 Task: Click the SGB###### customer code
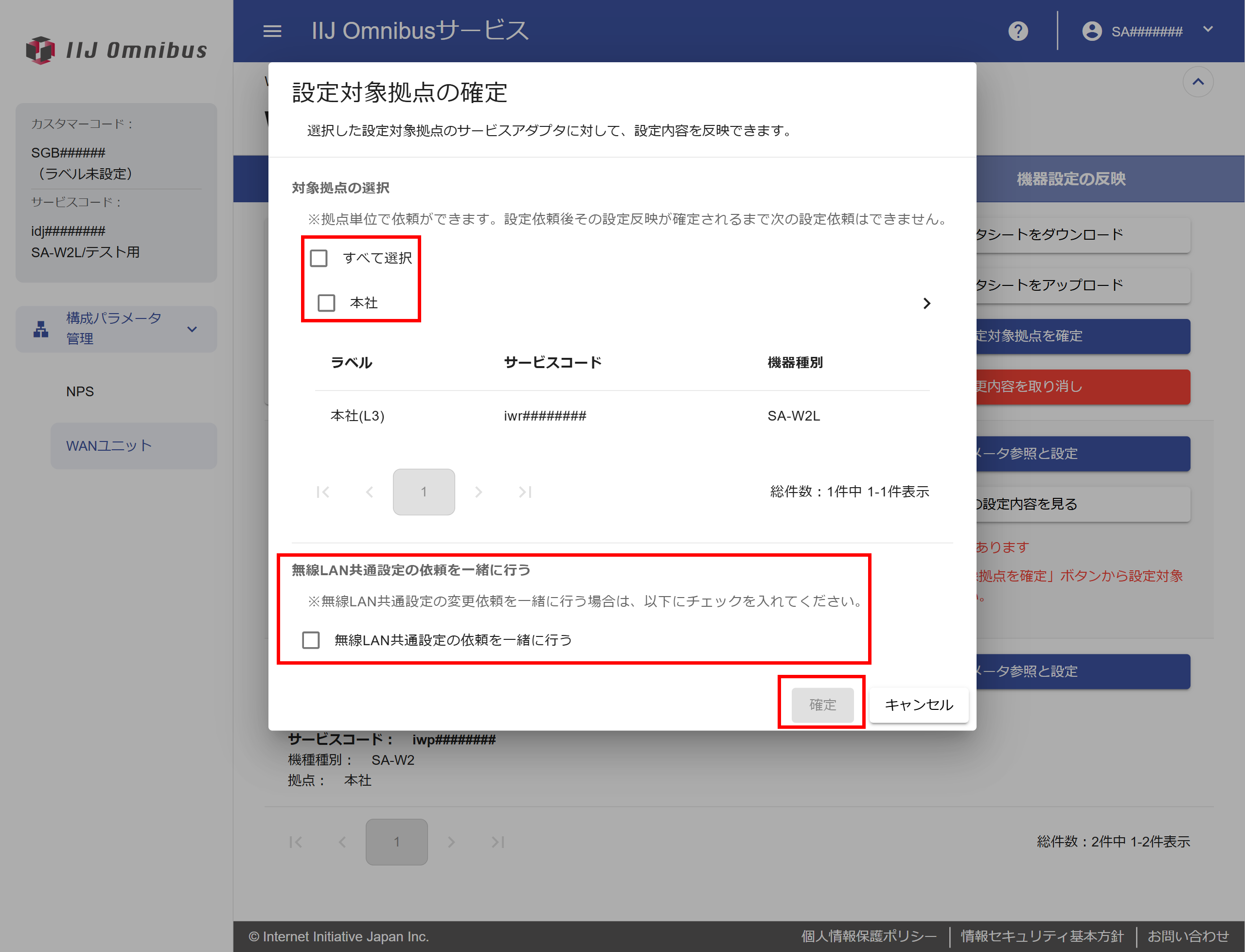tap(68, 153)
